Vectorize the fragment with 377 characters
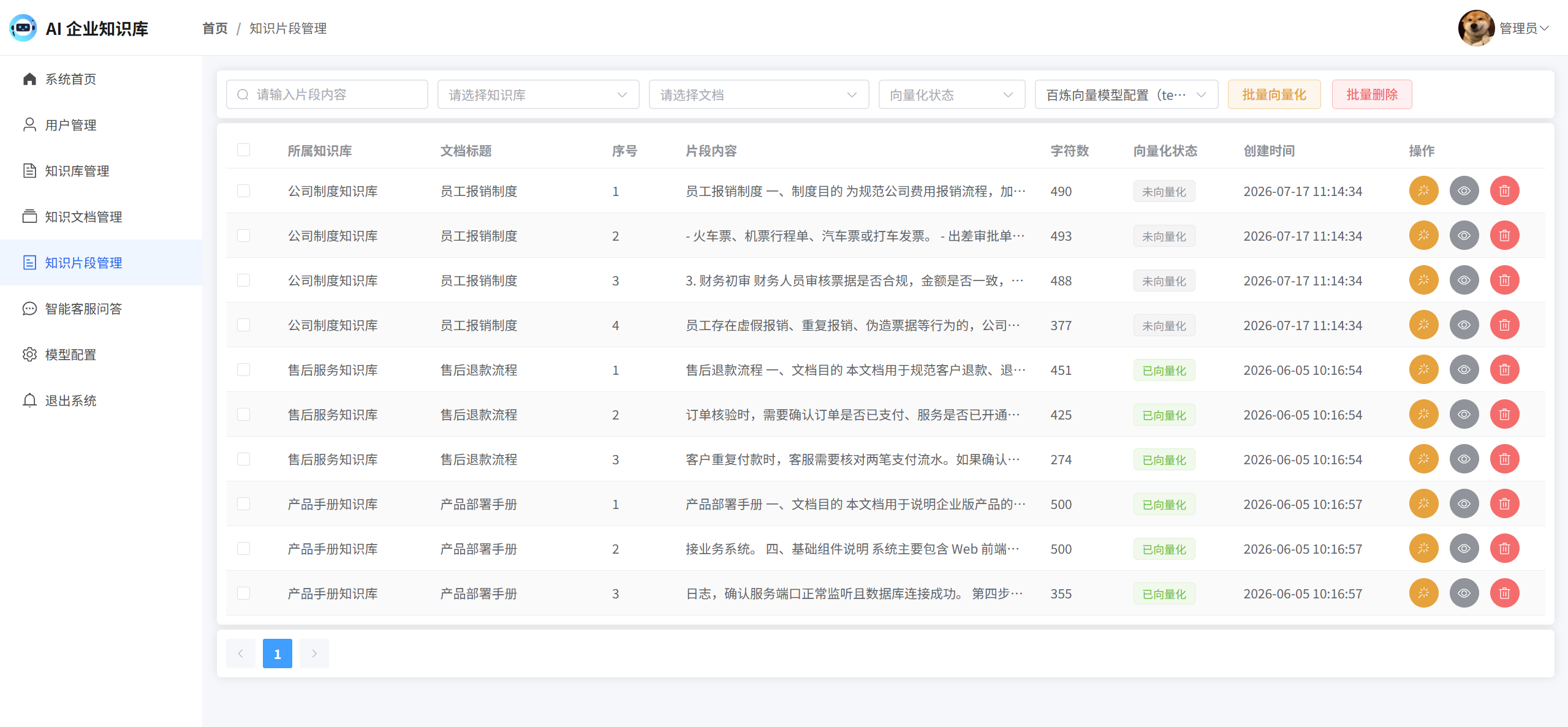1568x727 pixels. click(x=1423, y=325)
